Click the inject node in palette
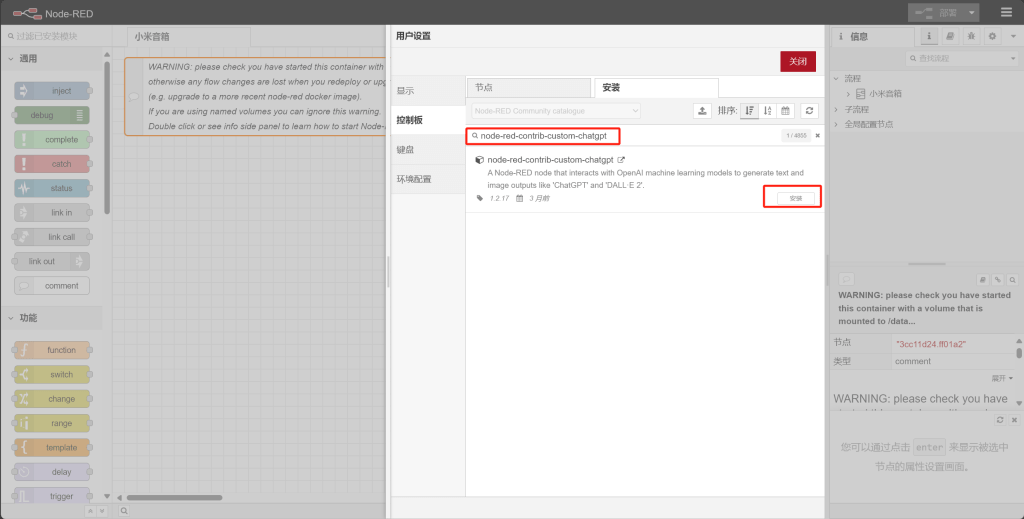Image resolution: width=1024 pixels, height=519 pixels. point(52,91)
